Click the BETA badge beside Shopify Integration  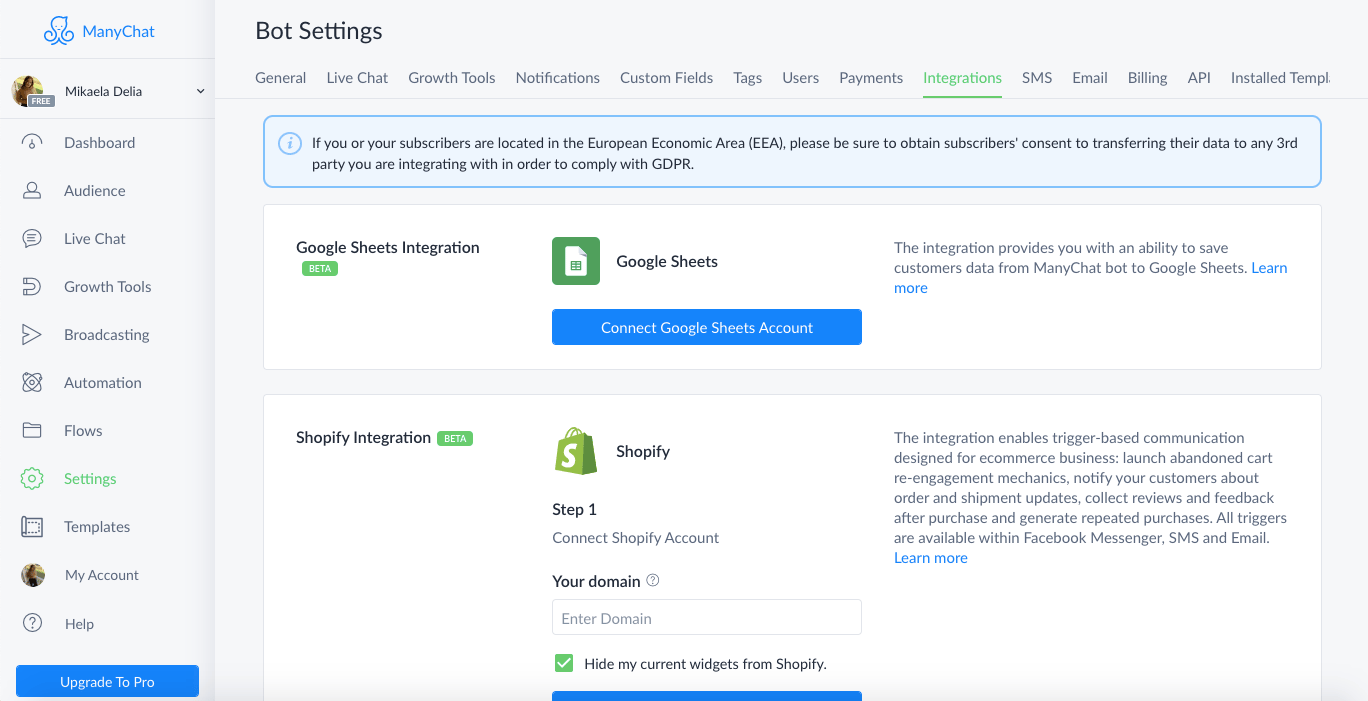click(x=455, y=438)
